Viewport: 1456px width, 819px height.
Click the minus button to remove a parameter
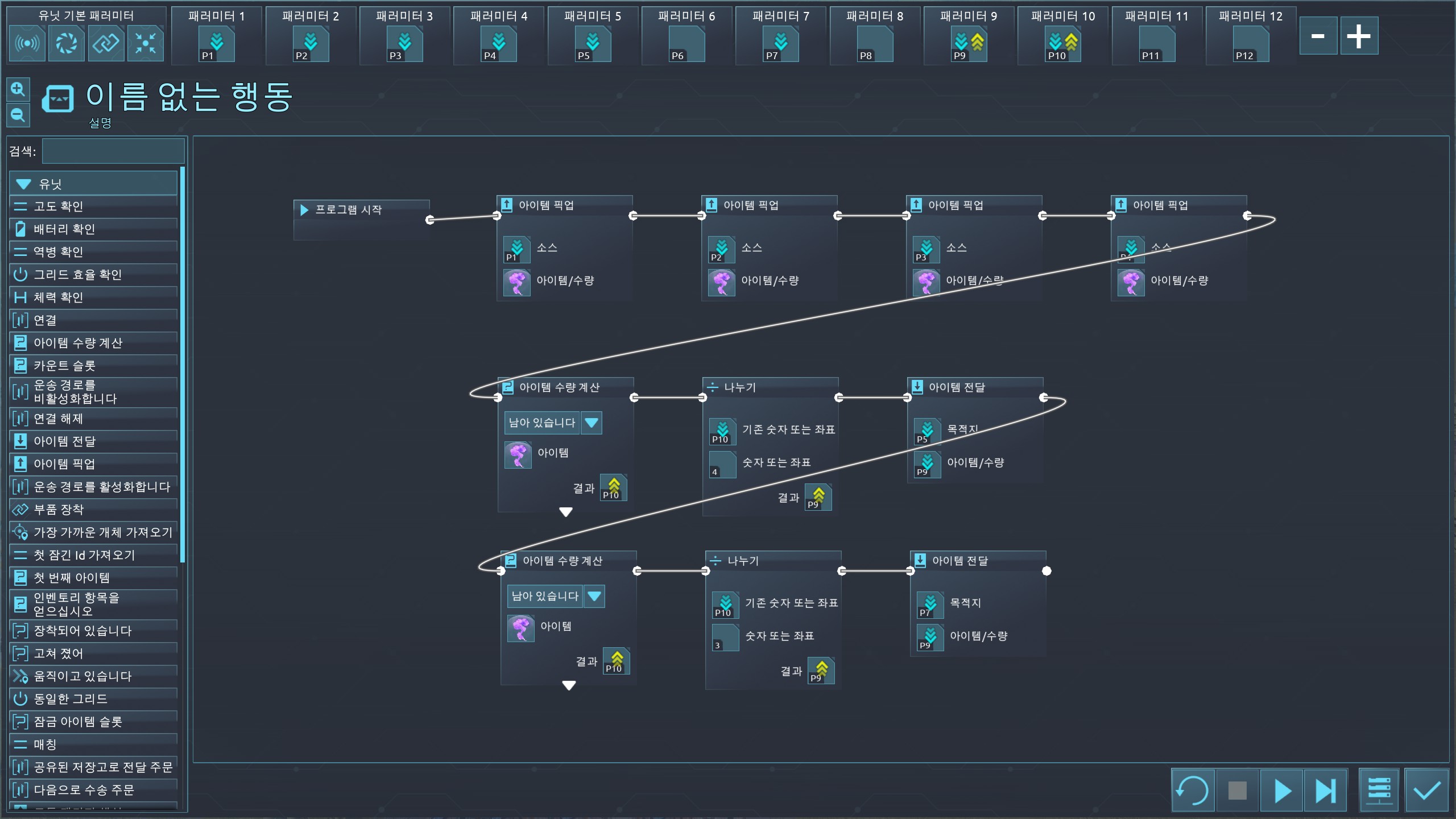(1318, 36)
